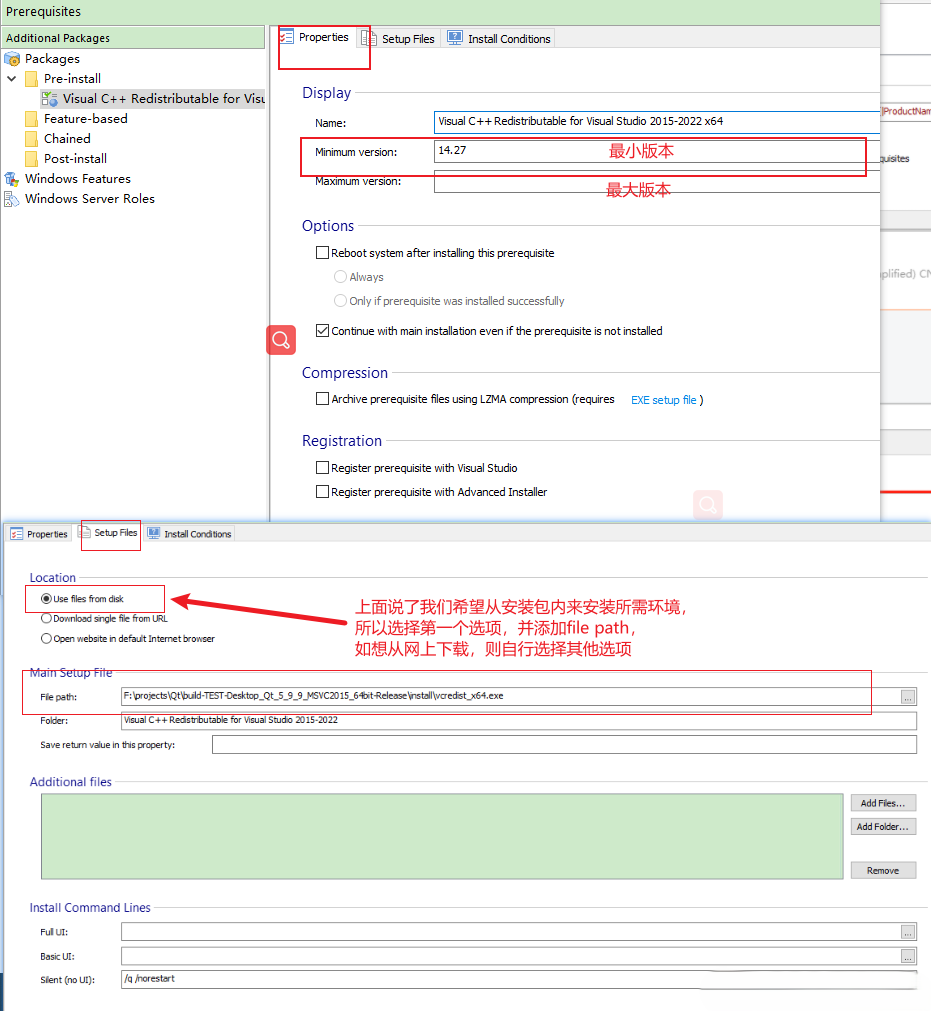The width and height of the screenshot is (931, 1011).
Task: Click the Minimum version field
Action: point(656,152)
